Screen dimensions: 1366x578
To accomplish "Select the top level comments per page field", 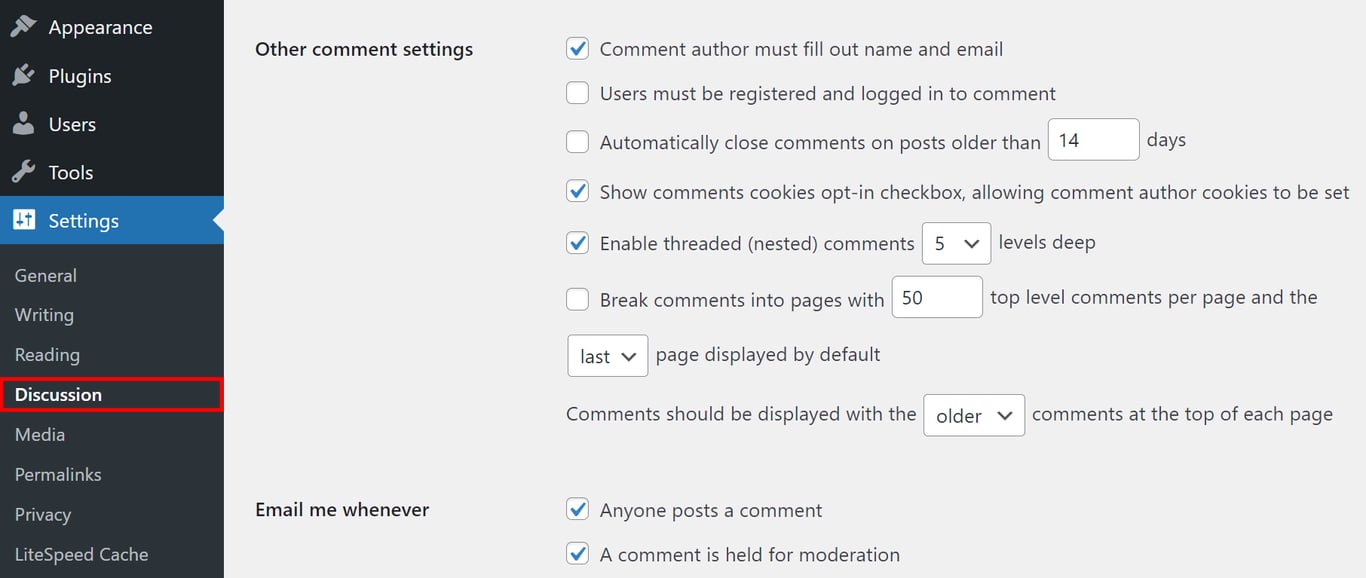I will (936, 297).
